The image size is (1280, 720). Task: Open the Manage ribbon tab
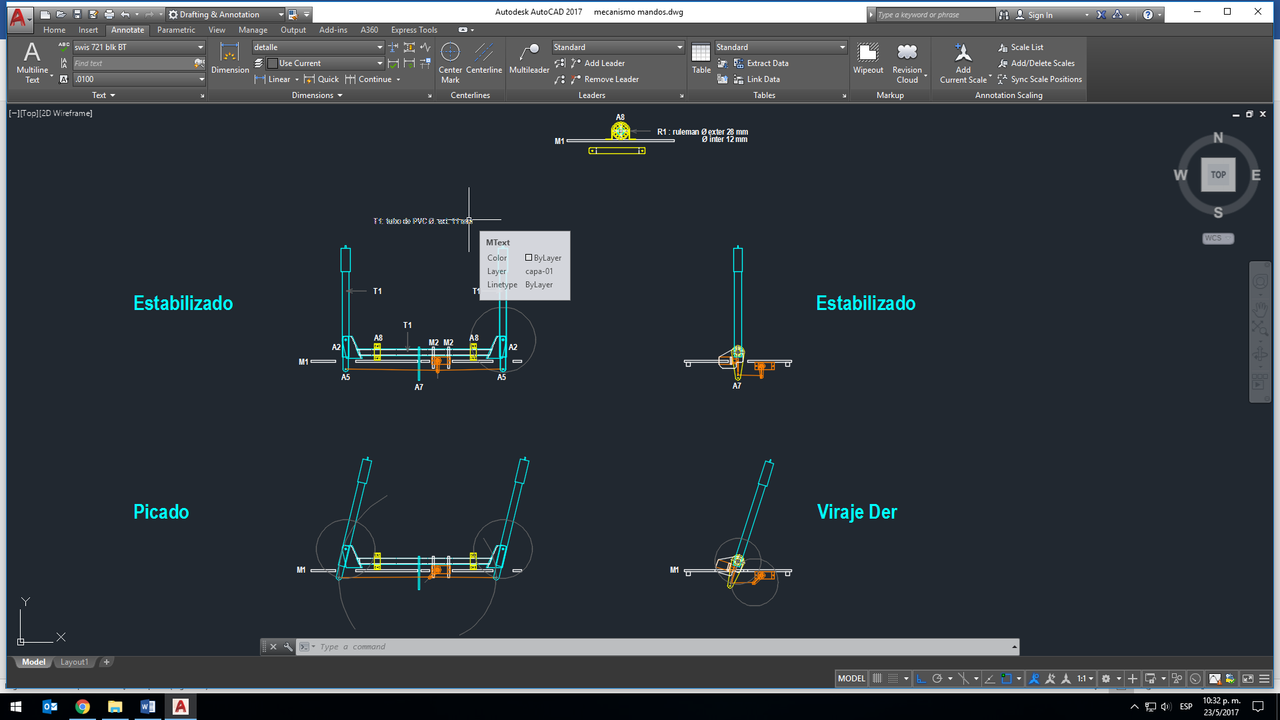point(253,30)
